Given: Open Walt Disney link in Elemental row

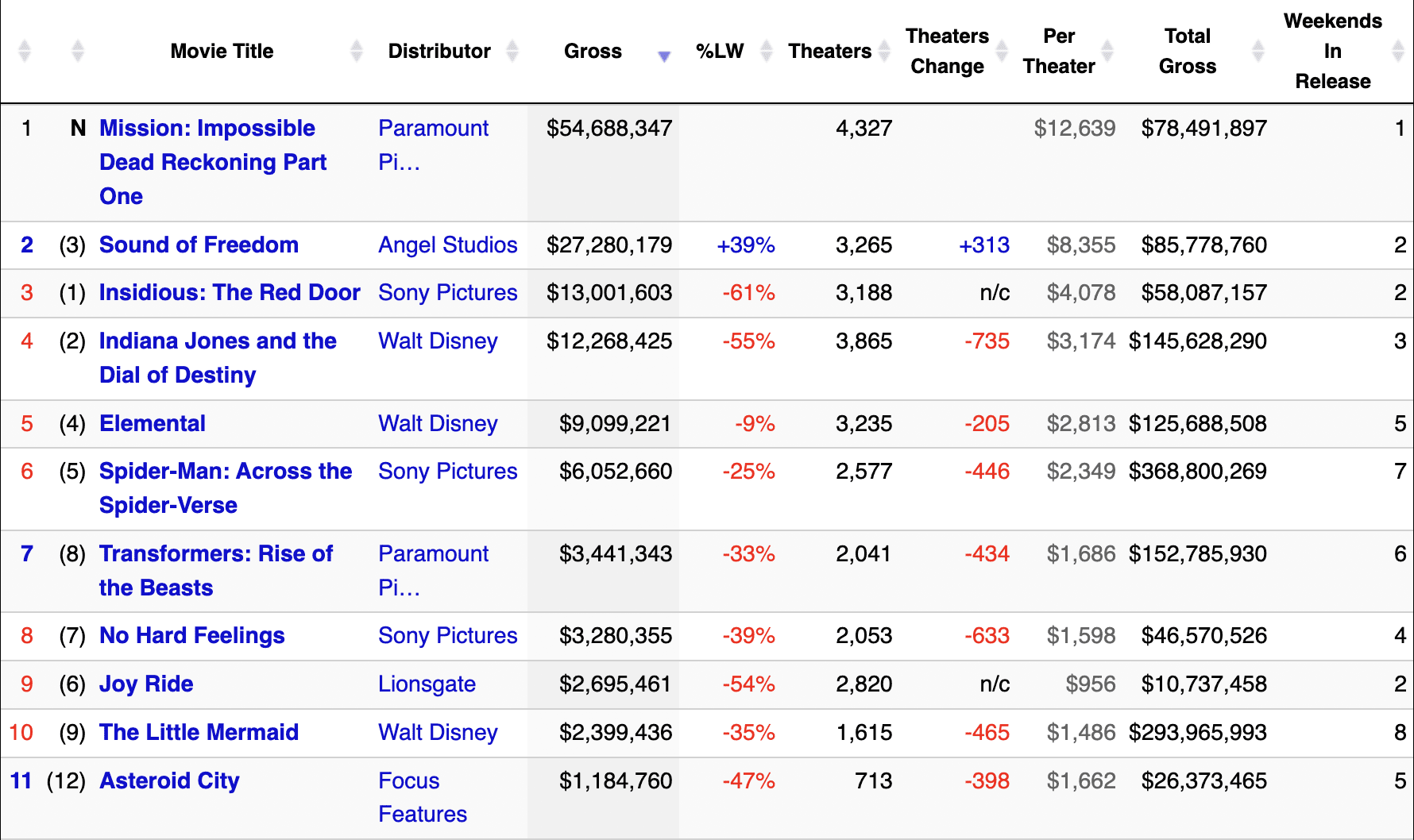Looking at the screenshot, I should click(x=438, y=424).
